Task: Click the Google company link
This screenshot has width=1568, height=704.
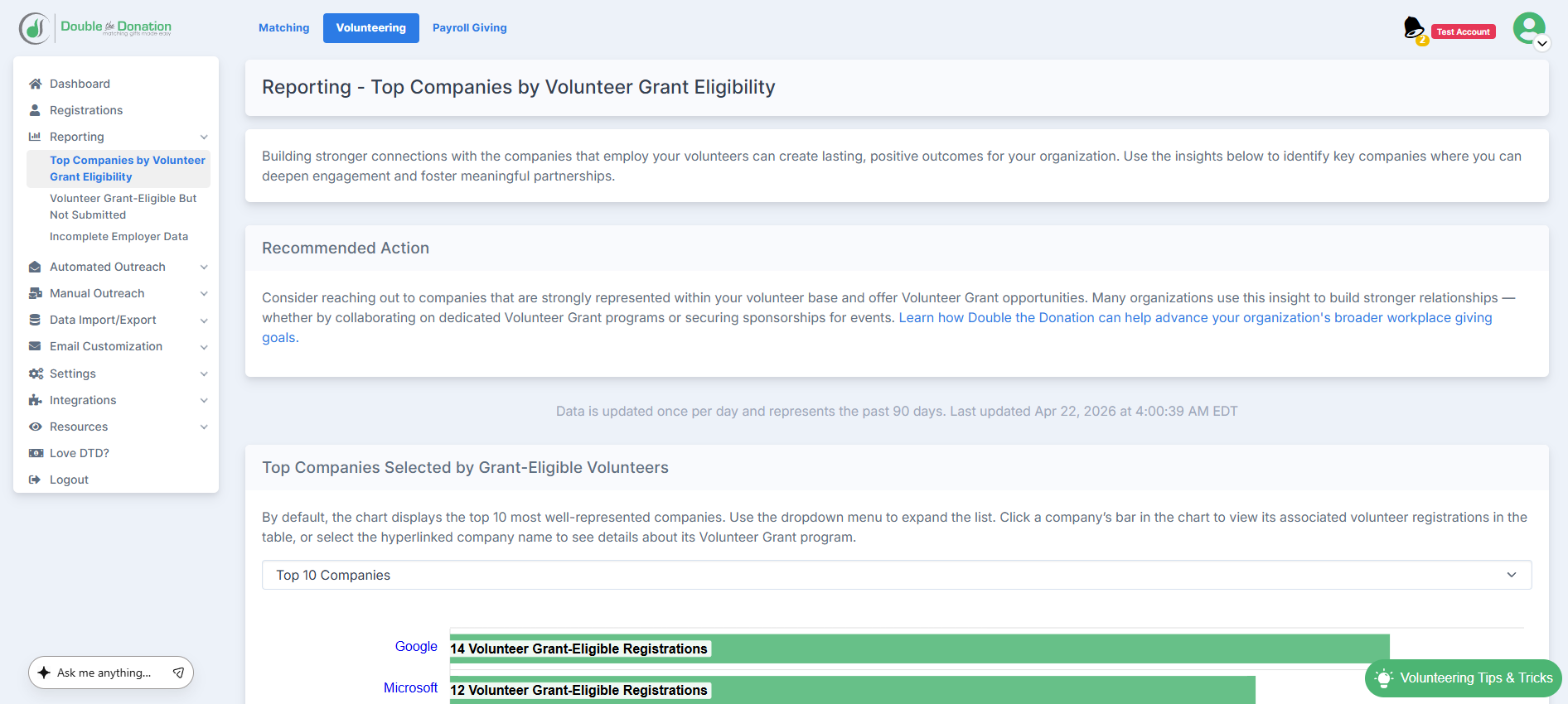Action: coord(416,647)
